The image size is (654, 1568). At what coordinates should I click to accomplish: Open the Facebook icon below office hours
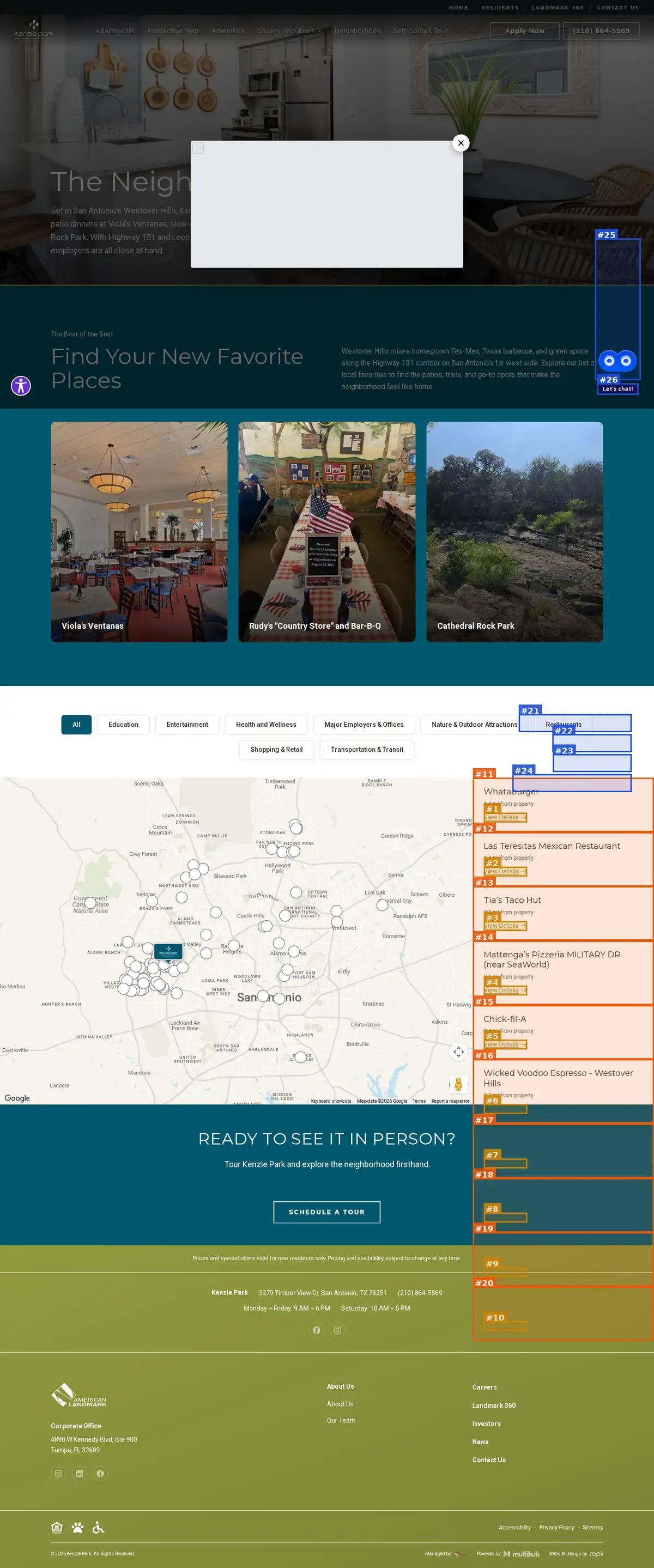(317, 1330)
